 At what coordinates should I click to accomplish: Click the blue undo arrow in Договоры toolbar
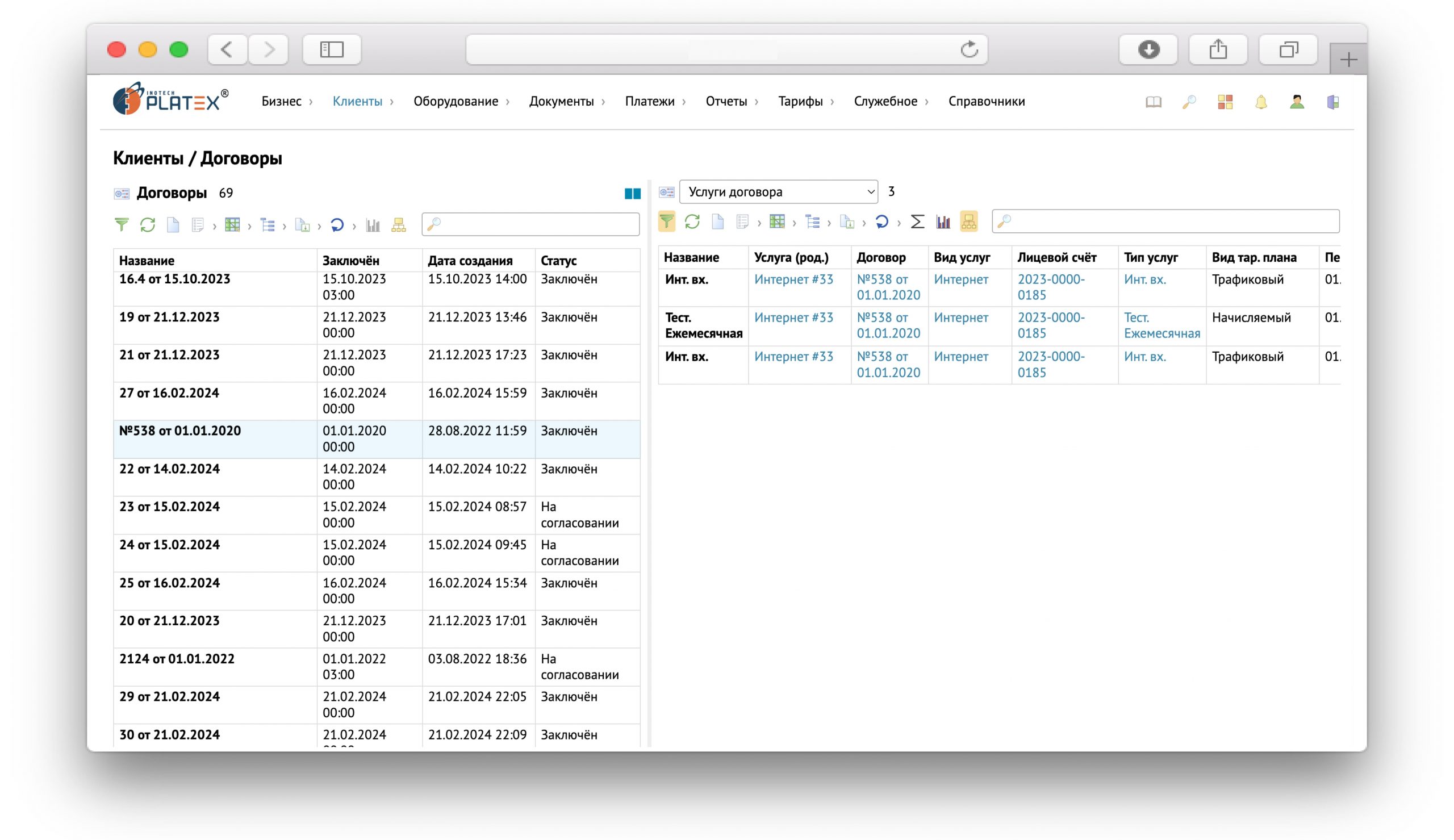(x=337, y=224)
